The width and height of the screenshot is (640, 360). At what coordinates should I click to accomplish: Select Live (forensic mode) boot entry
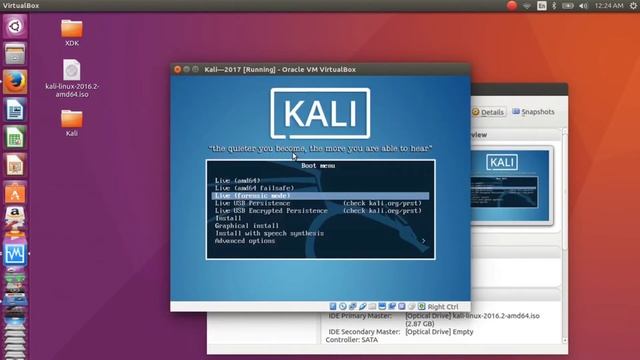tap(320, 196)
